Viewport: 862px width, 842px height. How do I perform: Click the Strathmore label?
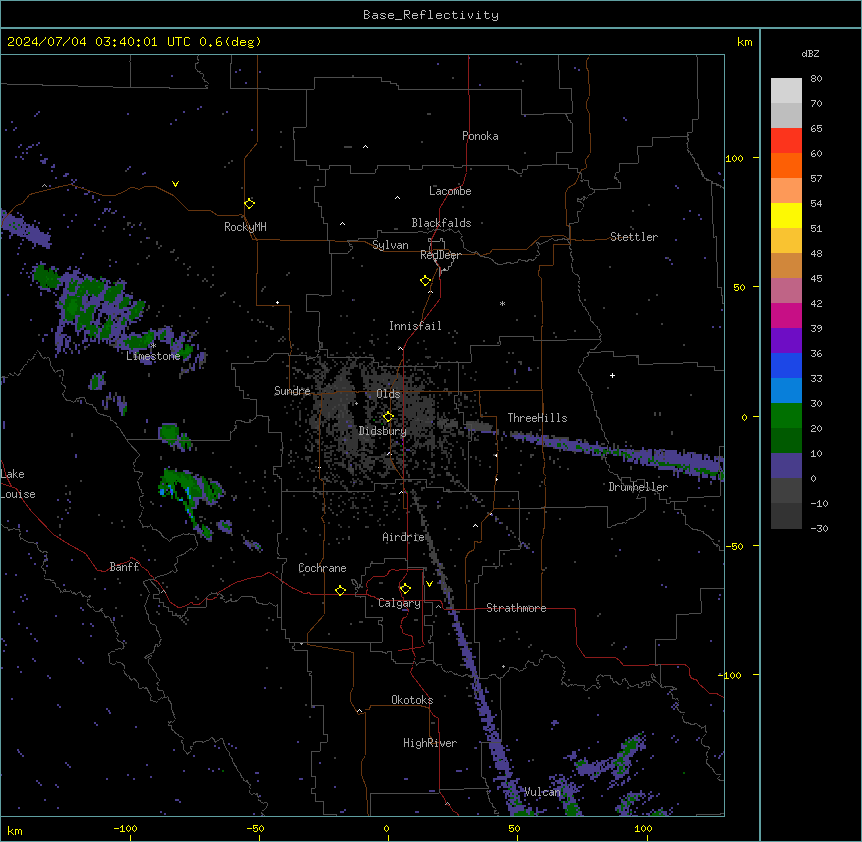tap(516, 608)
